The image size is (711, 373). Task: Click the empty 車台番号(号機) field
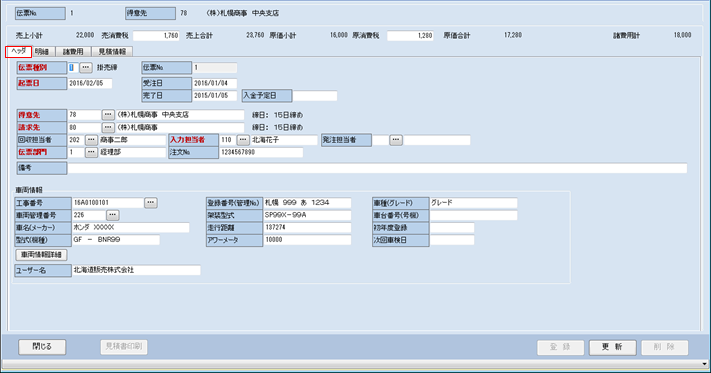(x=473, y=215)
